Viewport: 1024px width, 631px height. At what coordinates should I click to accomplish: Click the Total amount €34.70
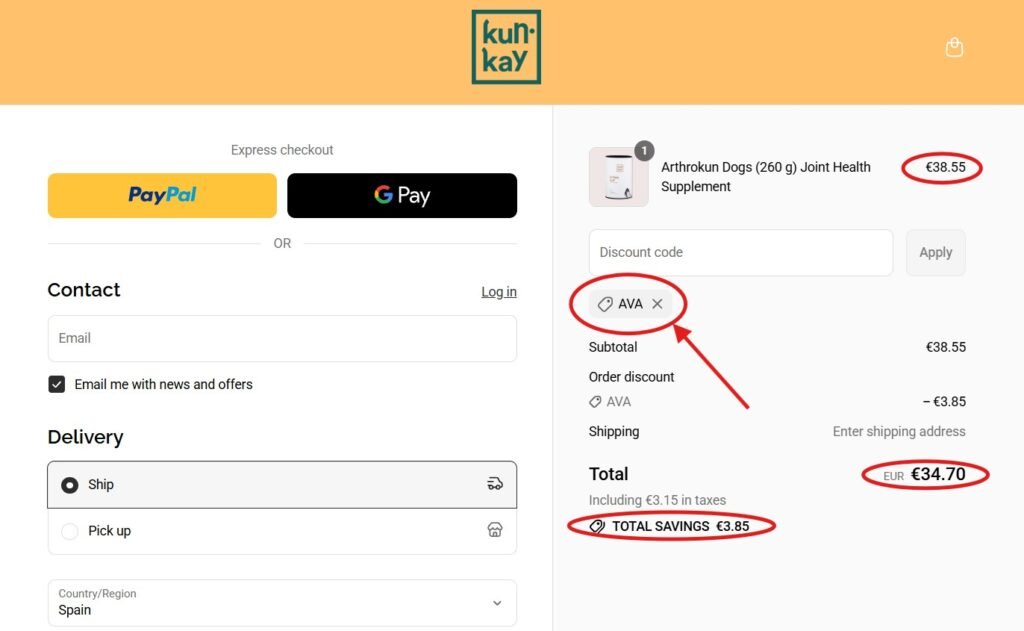tap(938, 474)
